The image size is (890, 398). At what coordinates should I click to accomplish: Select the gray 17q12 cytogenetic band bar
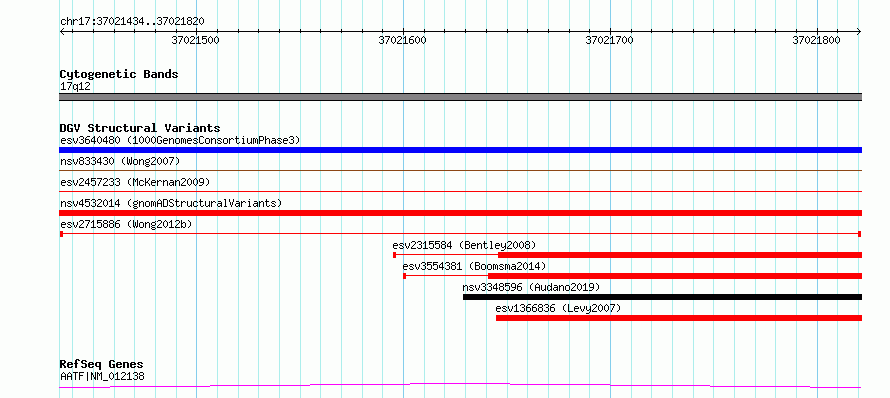click(460, 97)
